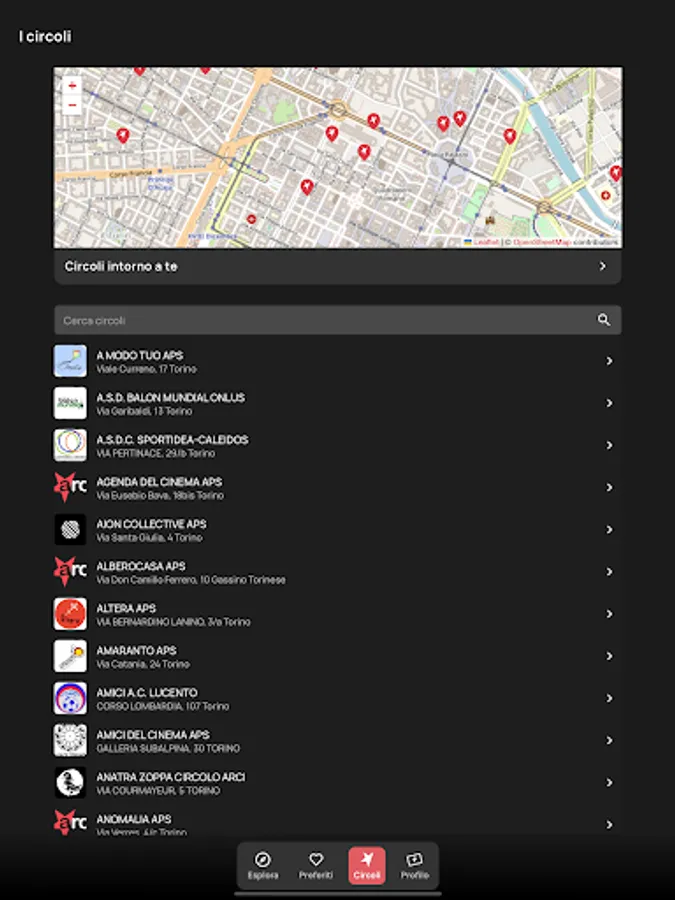Open chevron for ALTERA APS

point(609,614)
